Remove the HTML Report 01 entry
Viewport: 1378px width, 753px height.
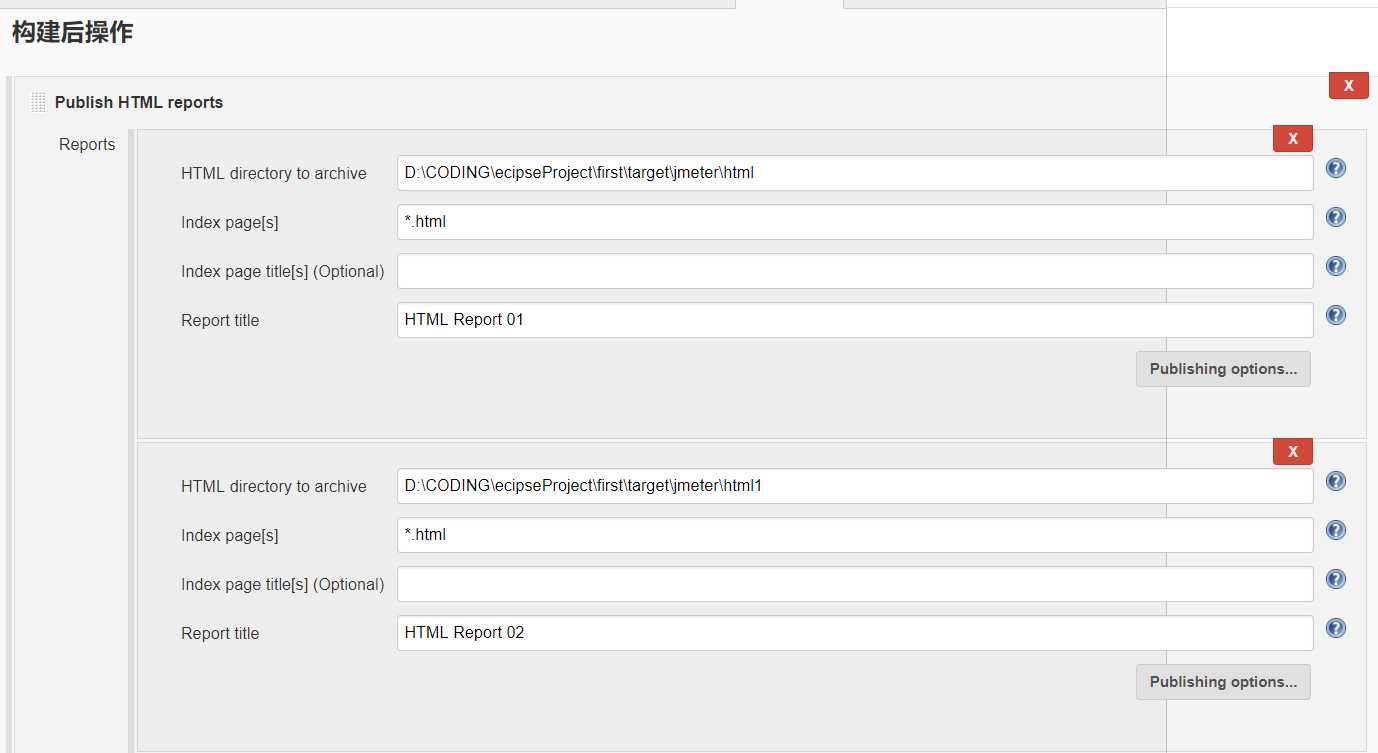point(1292,139)
